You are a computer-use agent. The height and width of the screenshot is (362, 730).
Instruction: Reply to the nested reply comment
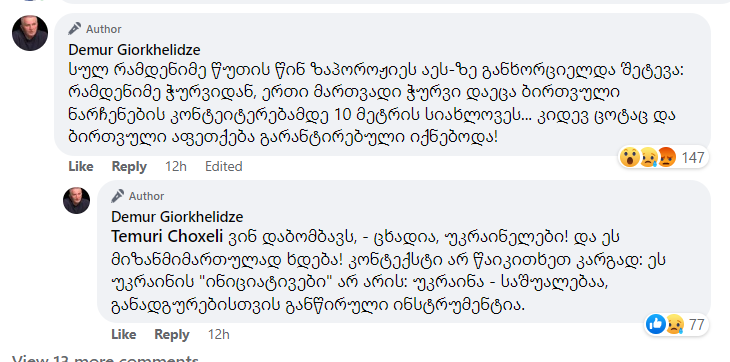[172, 334]
